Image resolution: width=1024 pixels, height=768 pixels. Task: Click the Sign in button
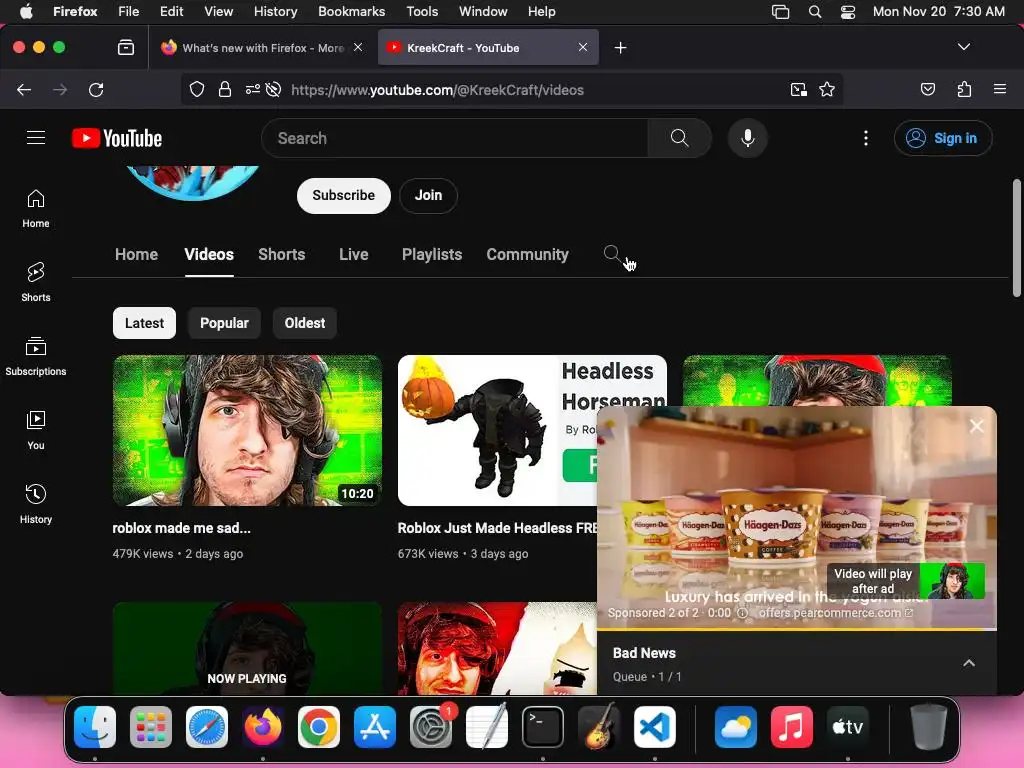(x=943, y=138)
